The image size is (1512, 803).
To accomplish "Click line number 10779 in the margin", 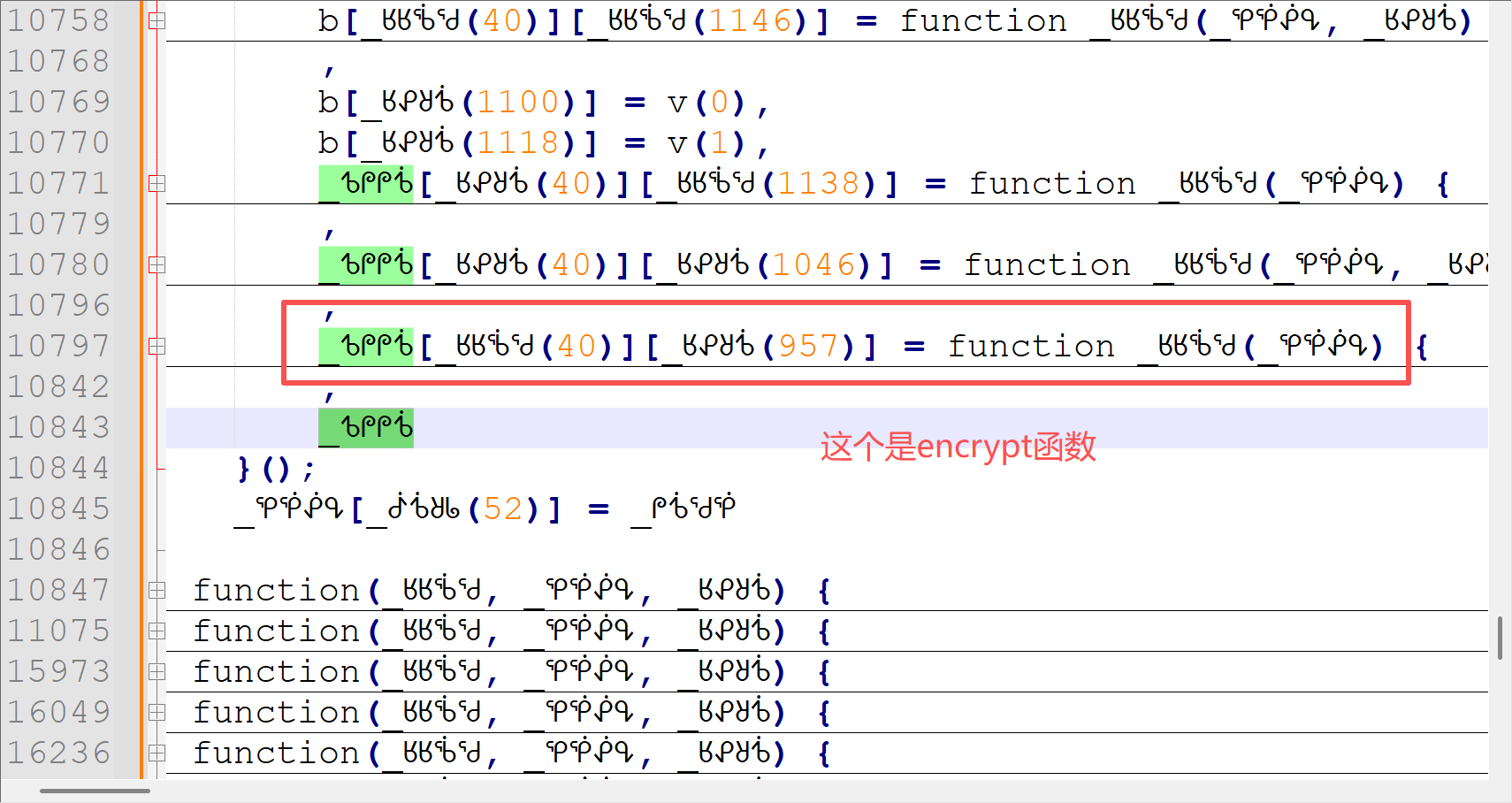I will point(58,224).
